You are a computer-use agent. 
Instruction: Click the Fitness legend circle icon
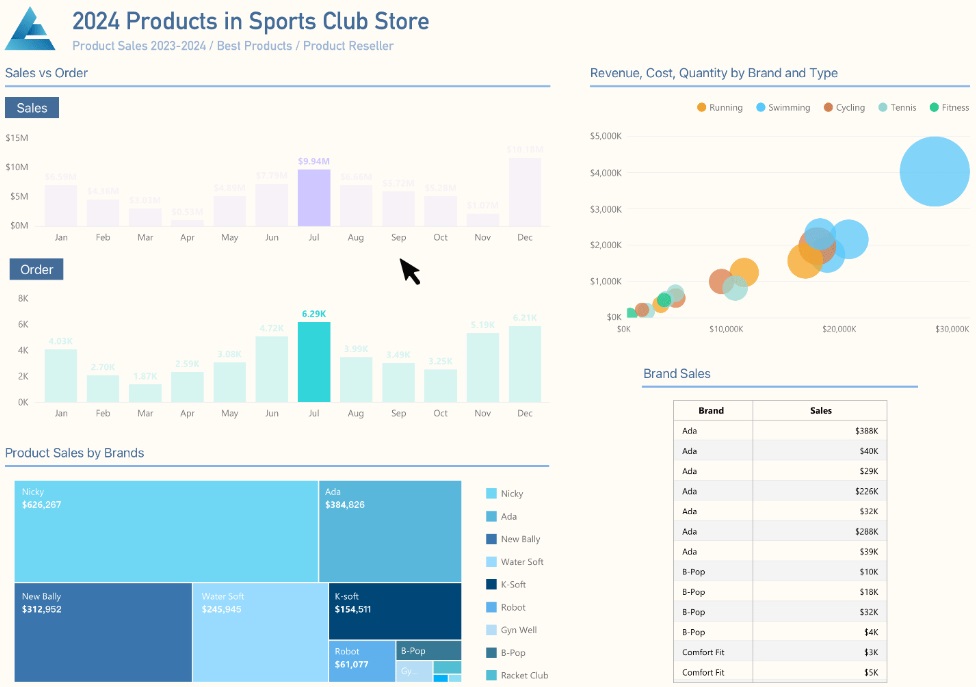934,107
